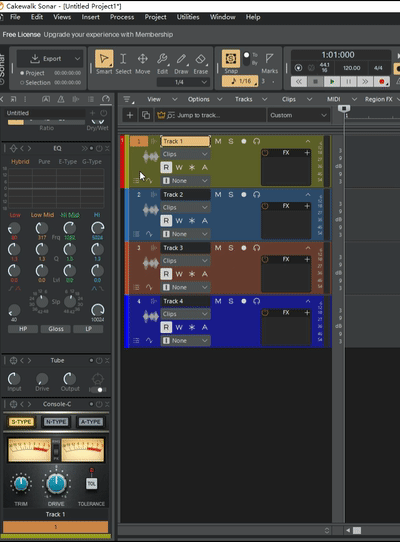Open the Process menu
The width and height of the screenshot is (400, 542).
coord(122,17)
